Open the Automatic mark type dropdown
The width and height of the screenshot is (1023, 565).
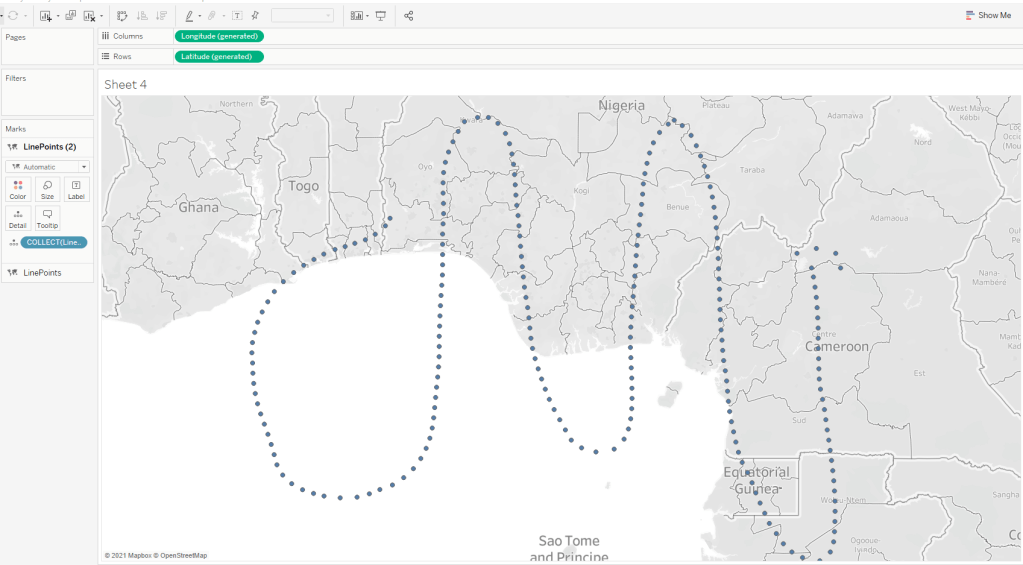pos(49,167)
